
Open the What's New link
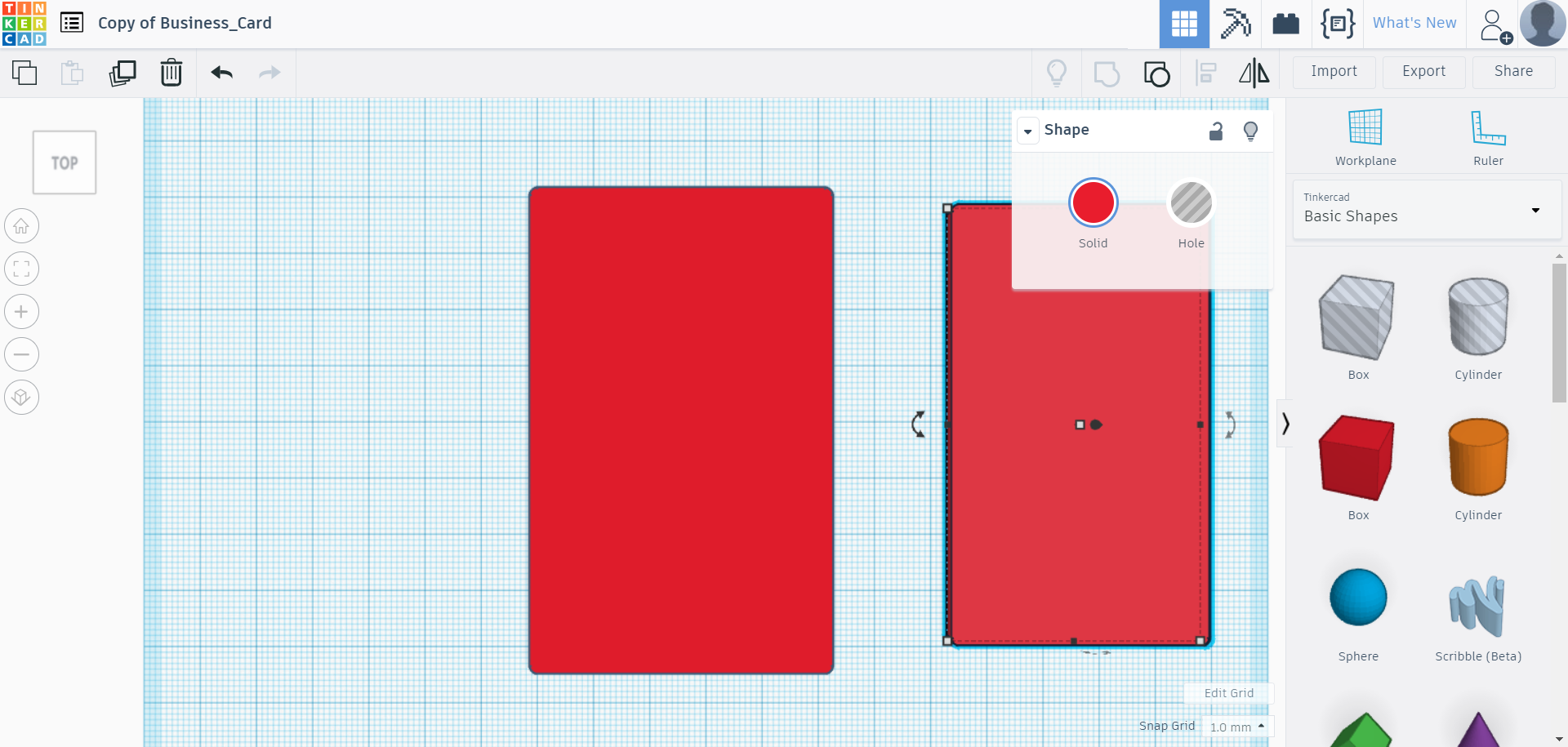click(1414, 23)
